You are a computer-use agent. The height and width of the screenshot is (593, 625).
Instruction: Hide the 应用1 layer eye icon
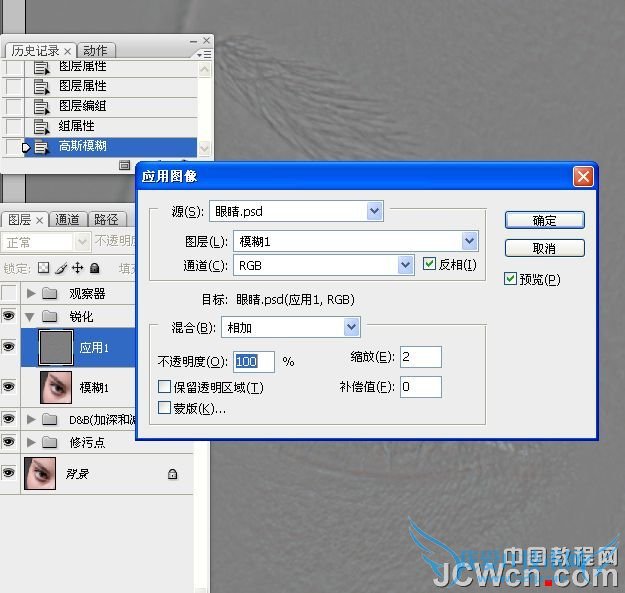pyautogui.click(x=9, y=346)
